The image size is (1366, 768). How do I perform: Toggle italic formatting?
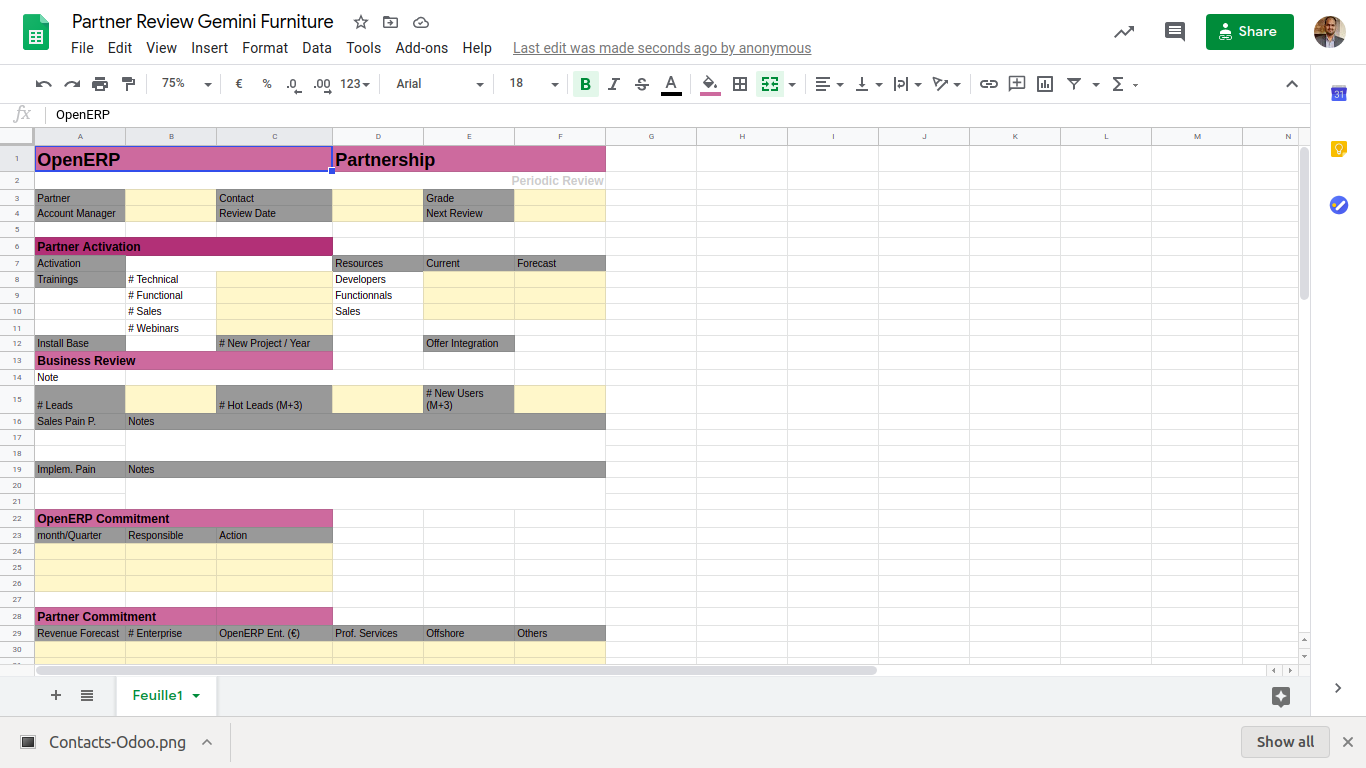614,84
